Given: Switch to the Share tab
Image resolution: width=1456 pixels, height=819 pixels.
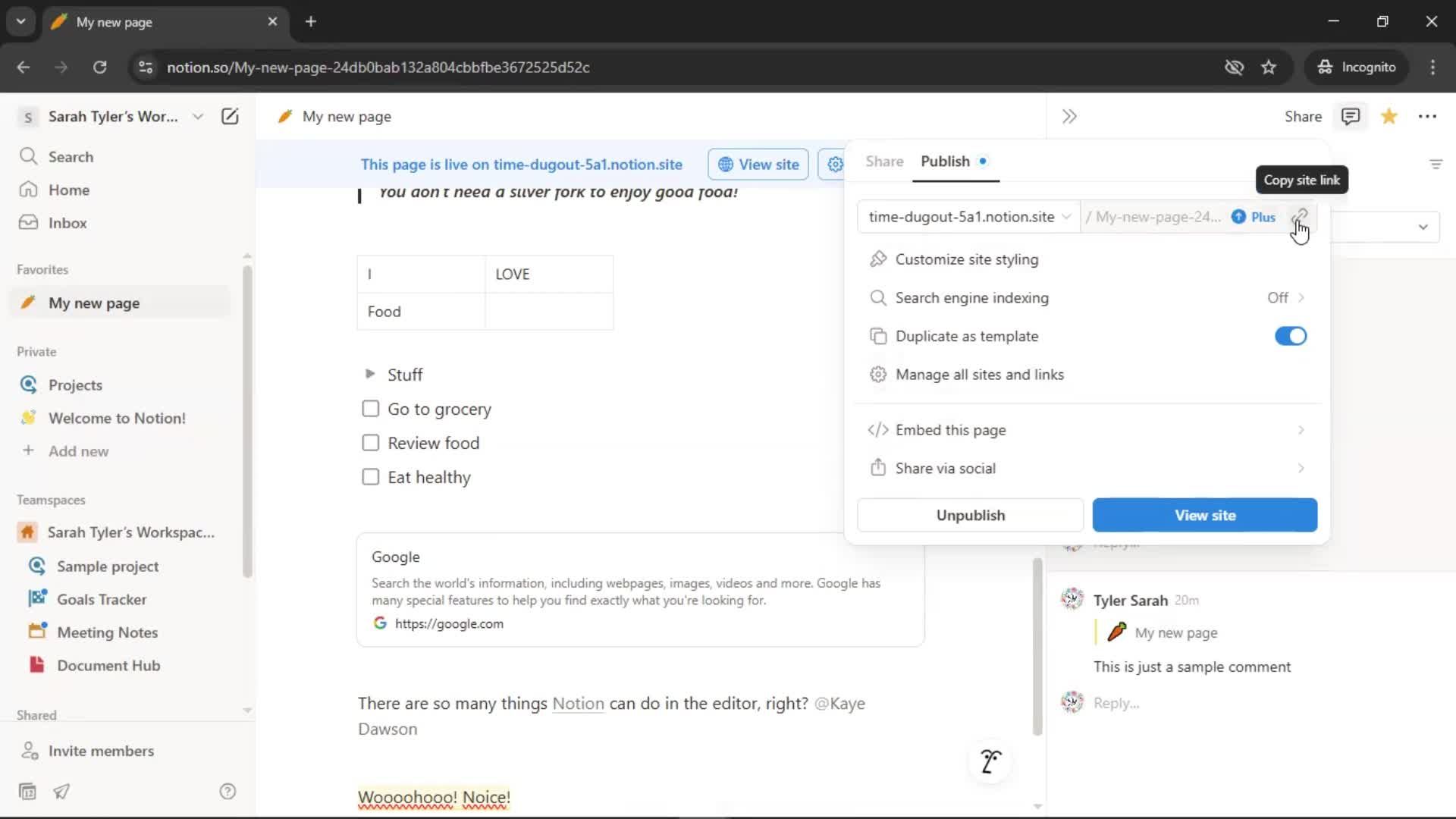Looking at the screenshot, I should (884, 162).
